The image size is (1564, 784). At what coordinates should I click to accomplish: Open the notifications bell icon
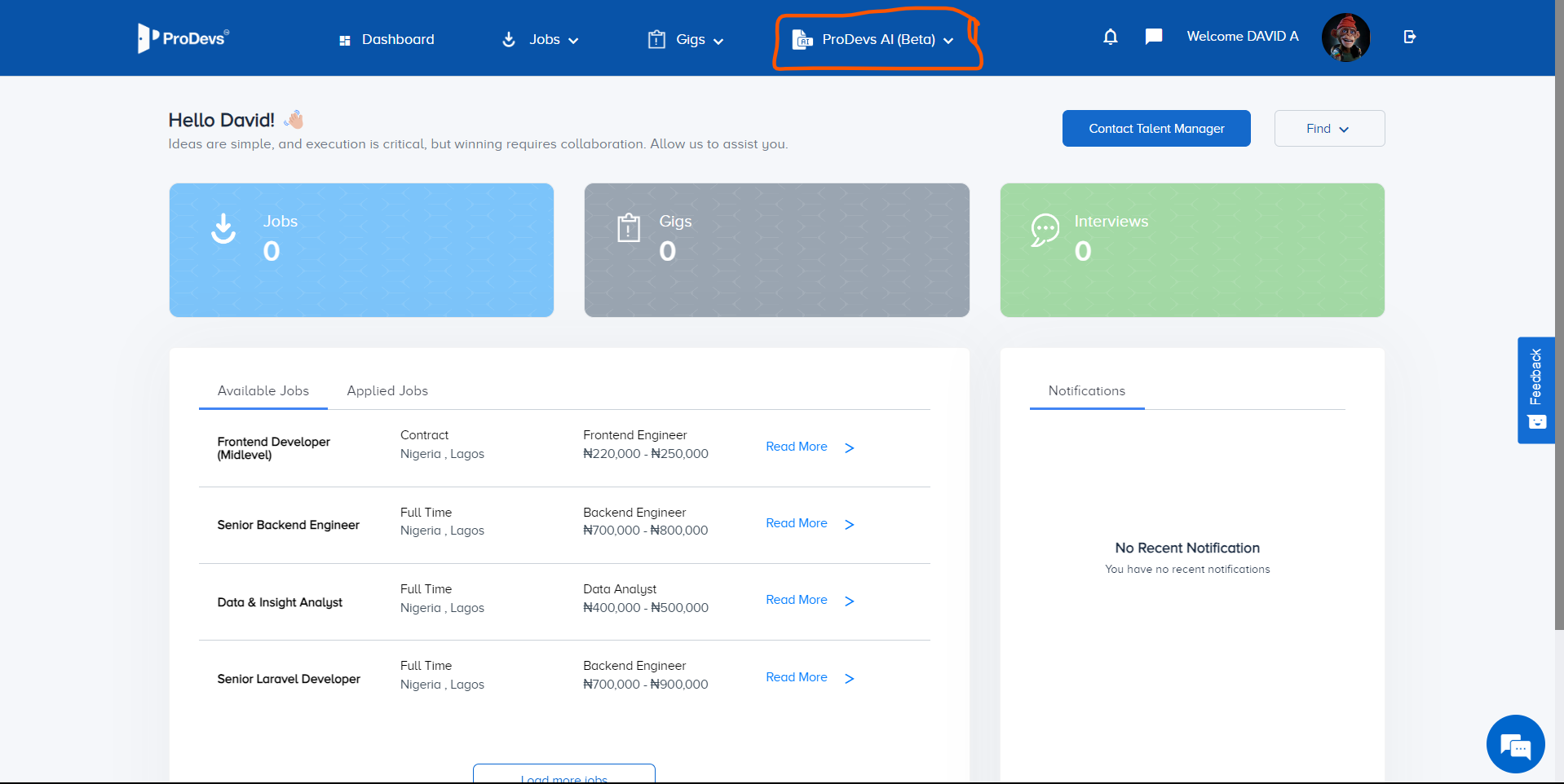point(1110,37)
